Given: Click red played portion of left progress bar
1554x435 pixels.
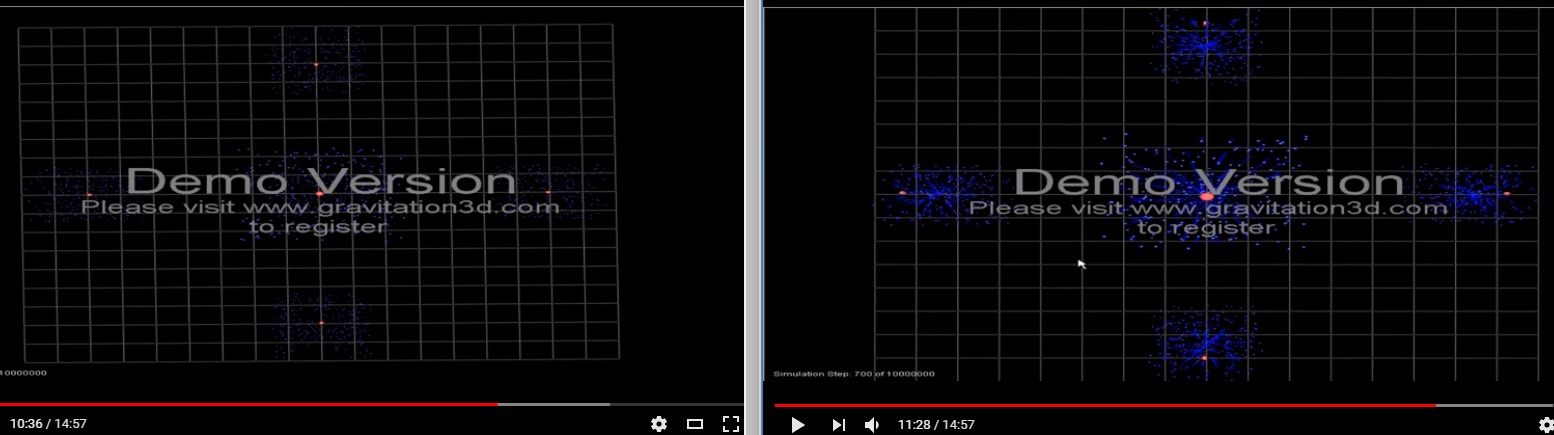Looking at the screenshot, I should (x=250, y=404).
